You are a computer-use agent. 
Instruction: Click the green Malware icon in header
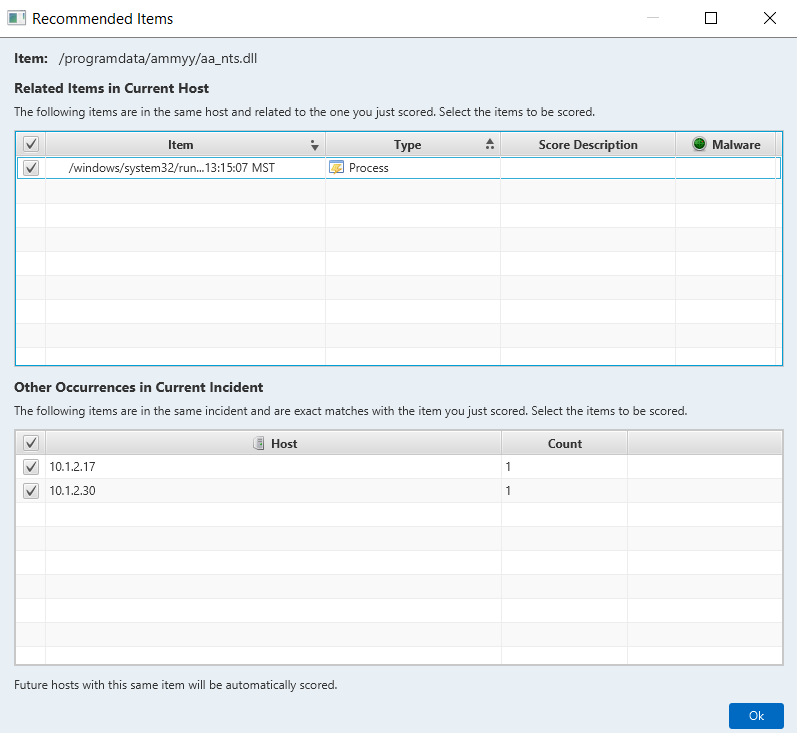(699, 144)
